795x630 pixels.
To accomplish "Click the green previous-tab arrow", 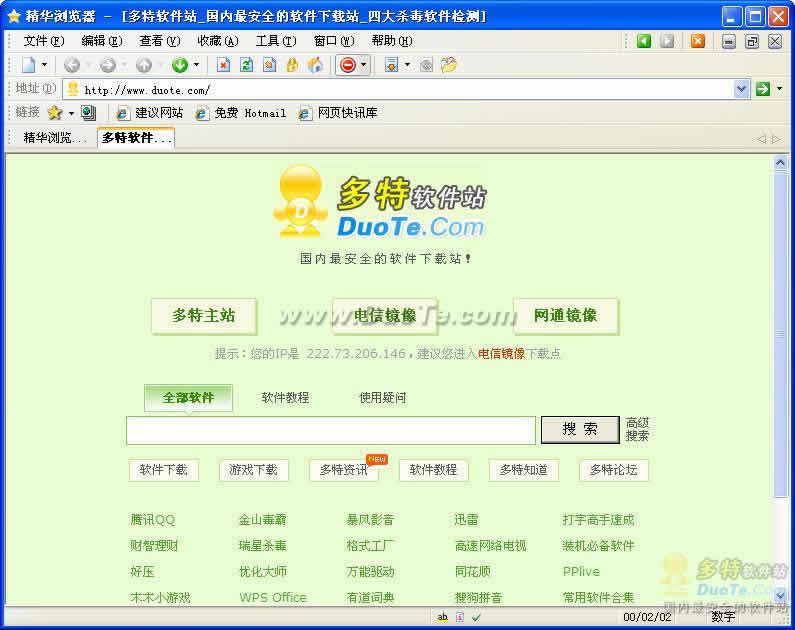I will (x=644, y=41).
